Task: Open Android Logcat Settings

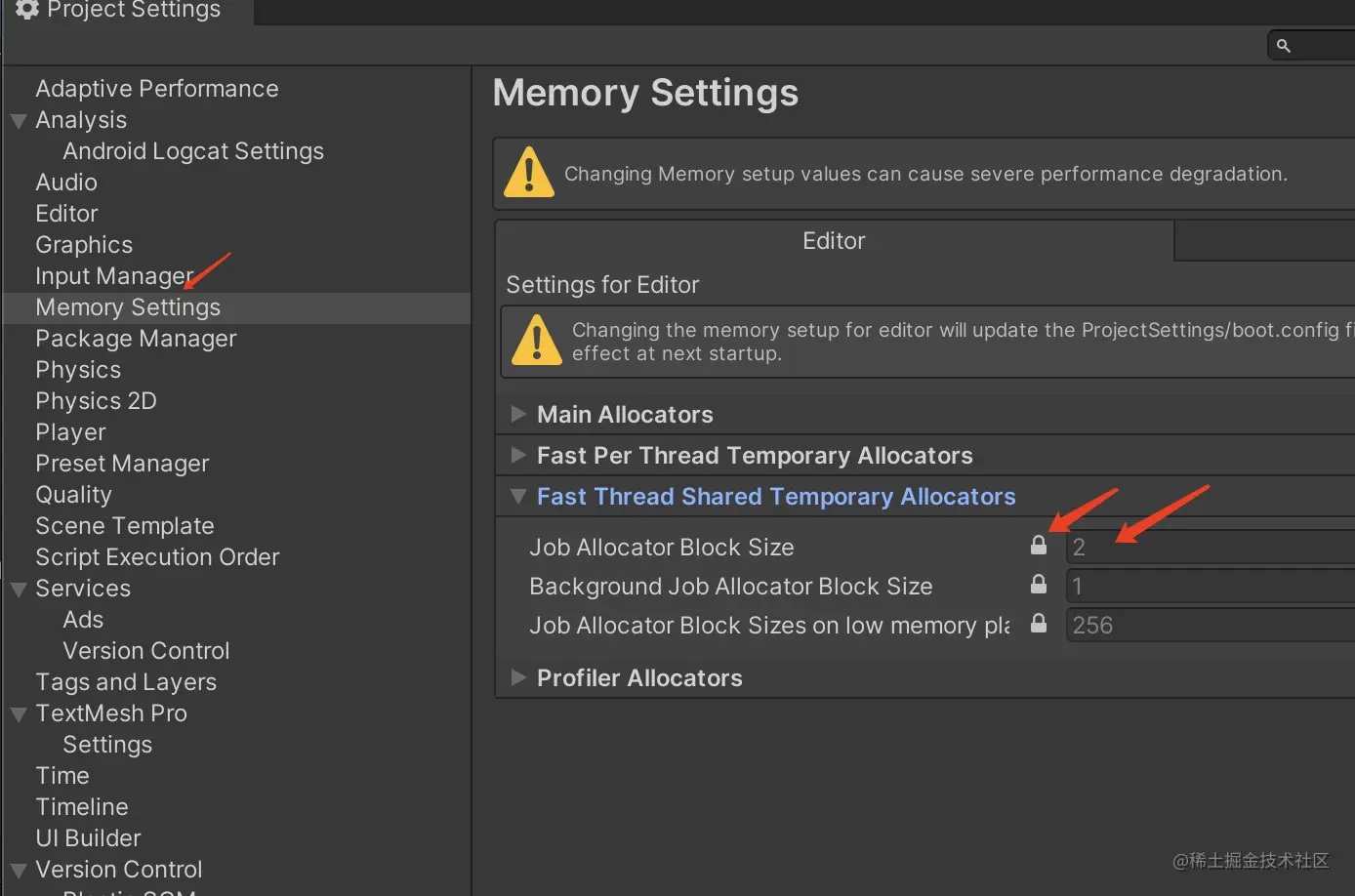Action: [x=193, y=151]
